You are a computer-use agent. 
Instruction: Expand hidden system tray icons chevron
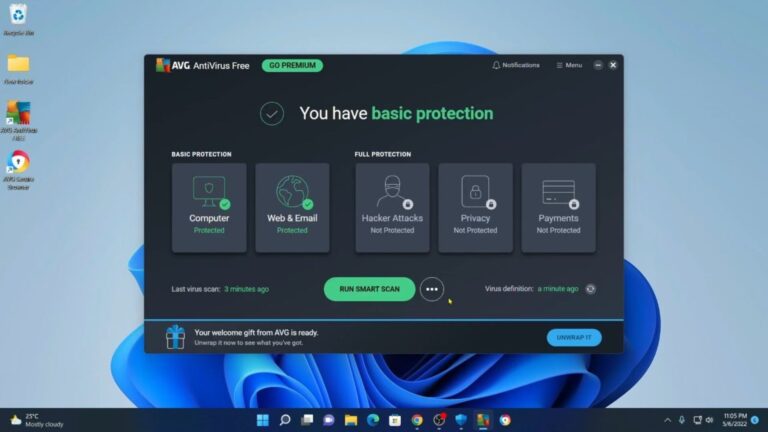pos(667,420)
